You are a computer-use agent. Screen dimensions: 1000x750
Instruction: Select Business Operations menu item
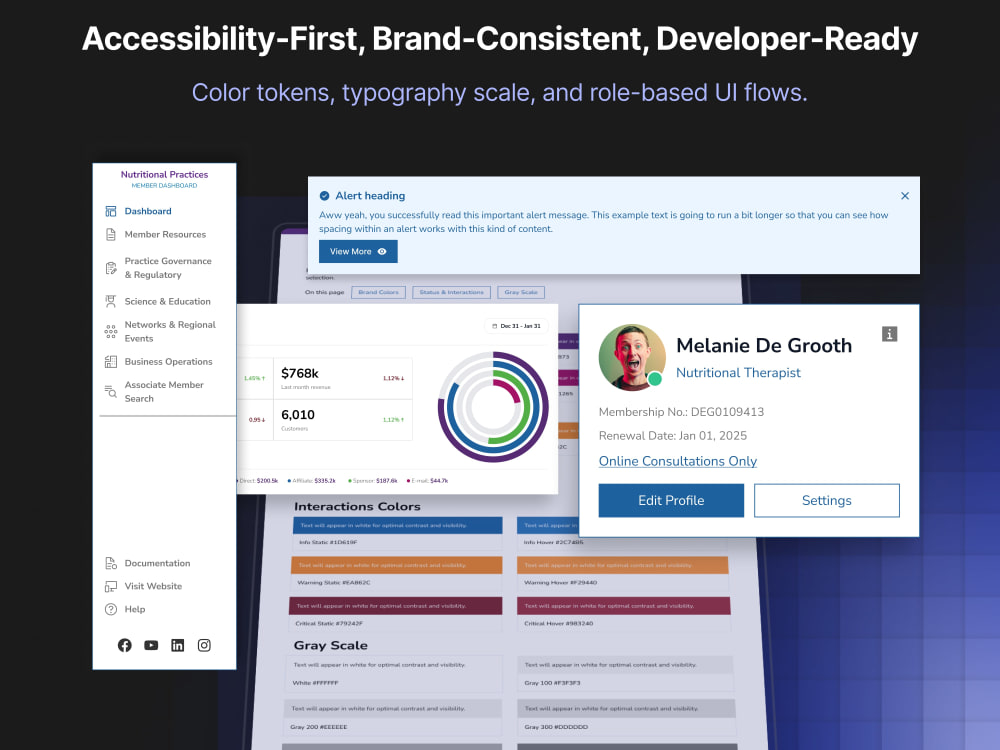pyautogui.click(x=168, y=362)
